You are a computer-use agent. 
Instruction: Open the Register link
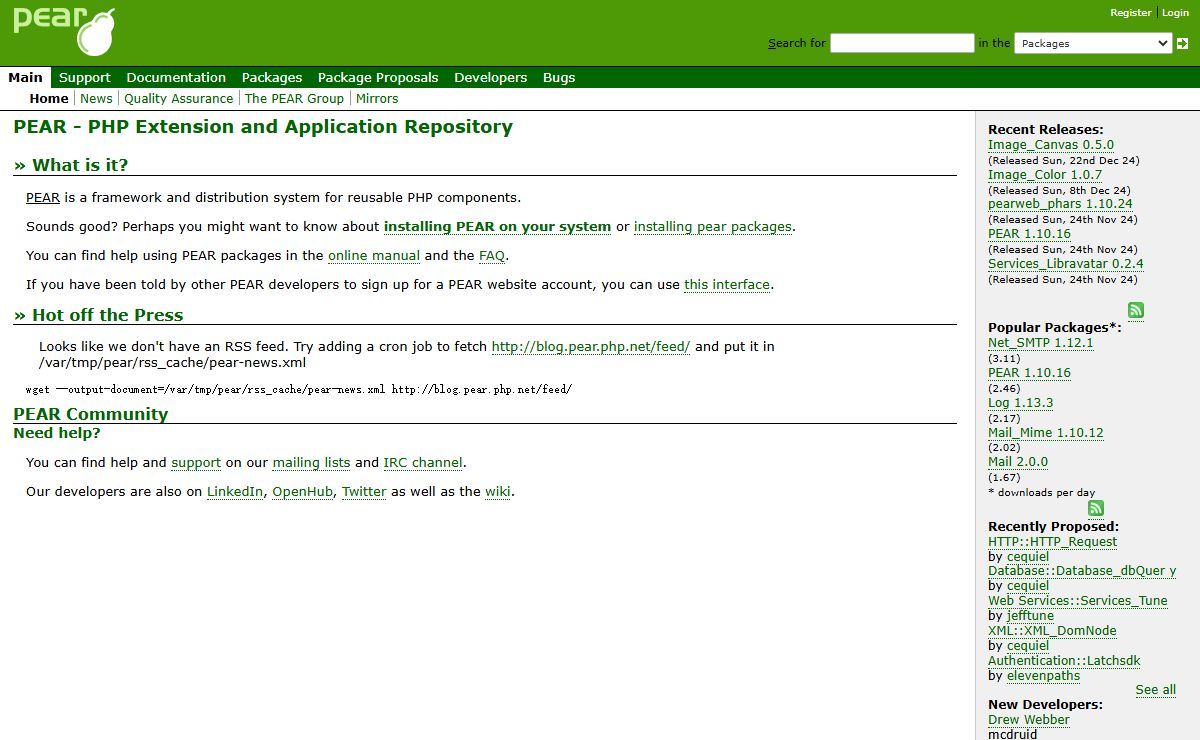1131,13
